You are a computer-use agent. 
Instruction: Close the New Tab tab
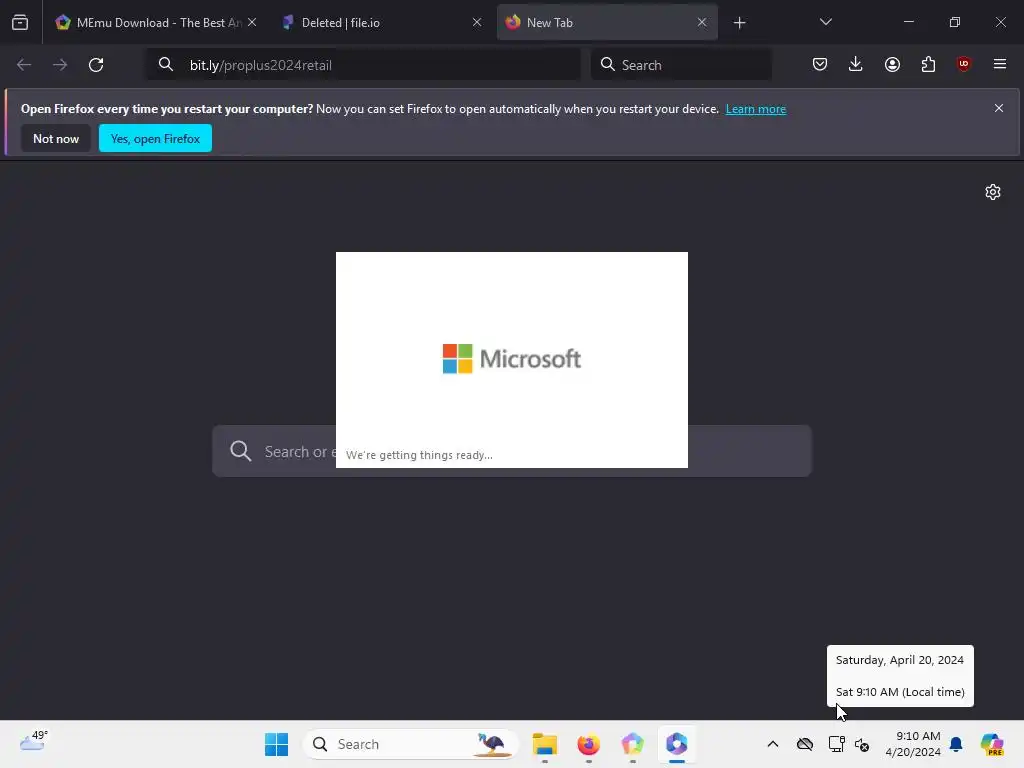[x=701, y=22]
